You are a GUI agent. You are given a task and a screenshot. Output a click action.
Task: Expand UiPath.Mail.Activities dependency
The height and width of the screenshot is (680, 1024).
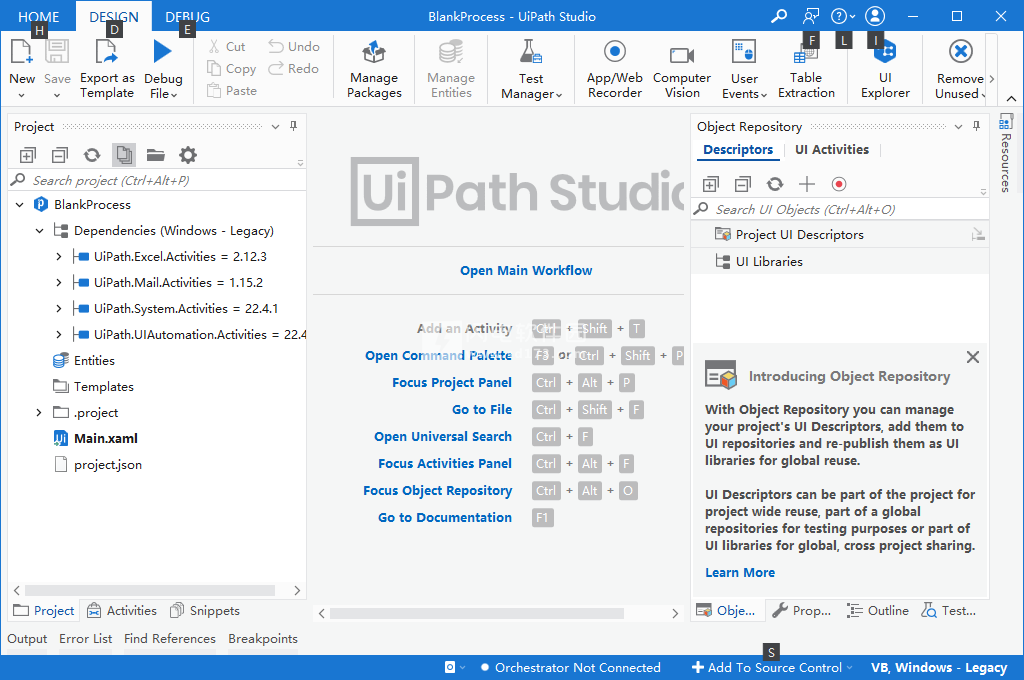(x=59, y=283)
